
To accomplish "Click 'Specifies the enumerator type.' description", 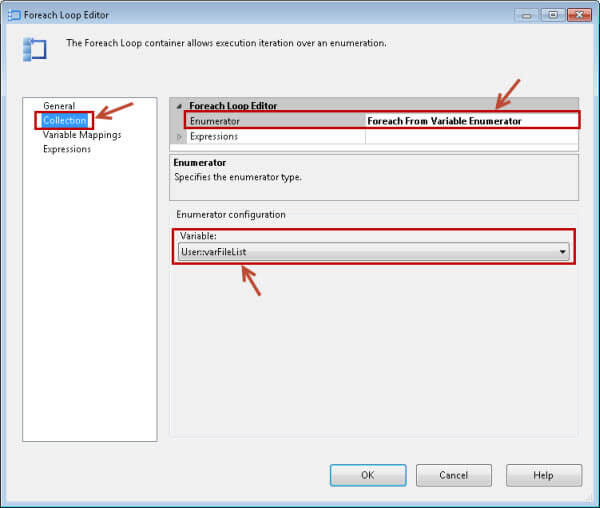I will click(238, 177).
